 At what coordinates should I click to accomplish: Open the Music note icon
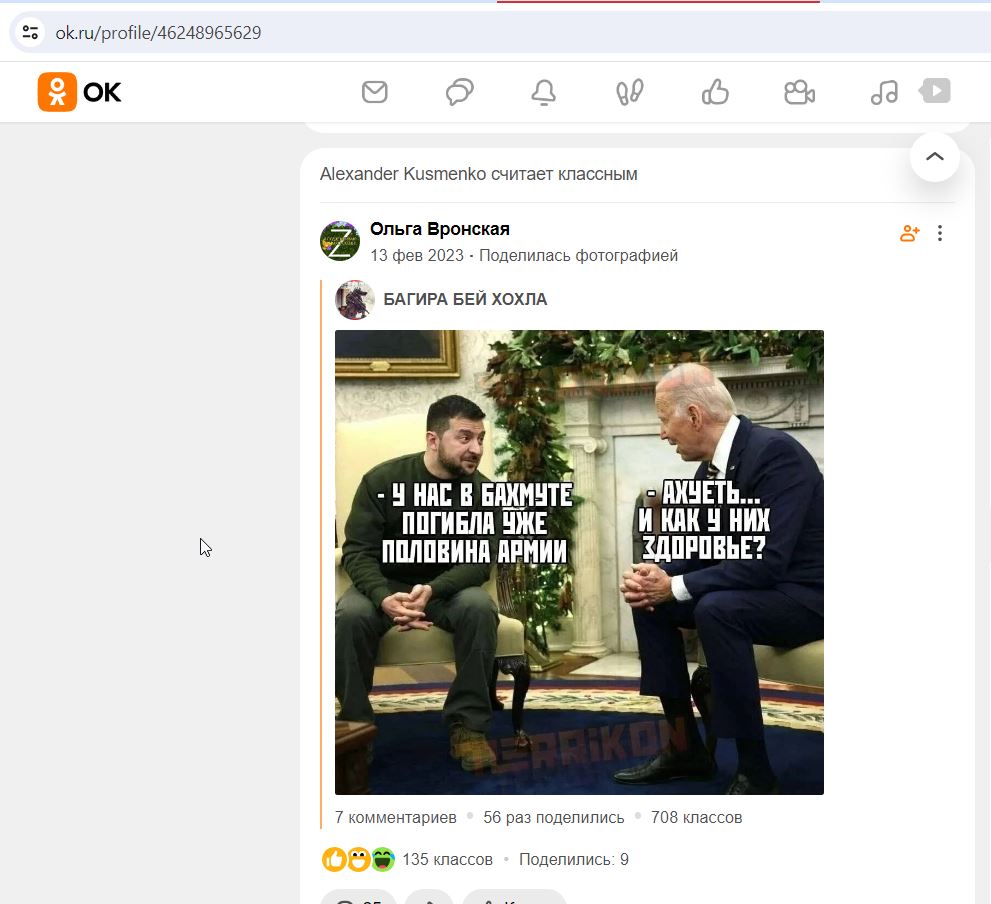click(x=884, y=92)
